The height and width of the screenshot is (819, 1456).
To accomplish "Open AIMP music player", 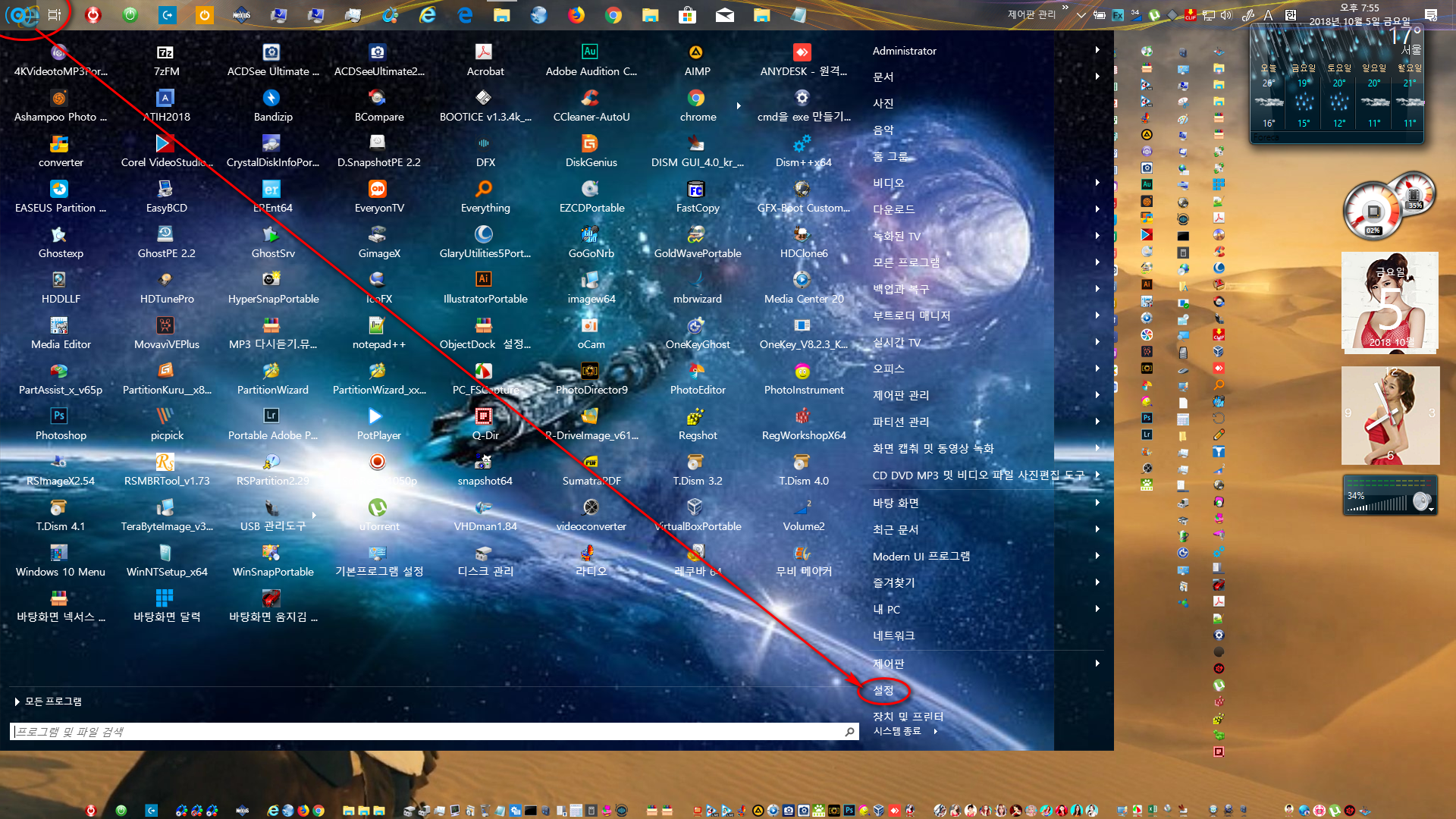I will point(697,61).
